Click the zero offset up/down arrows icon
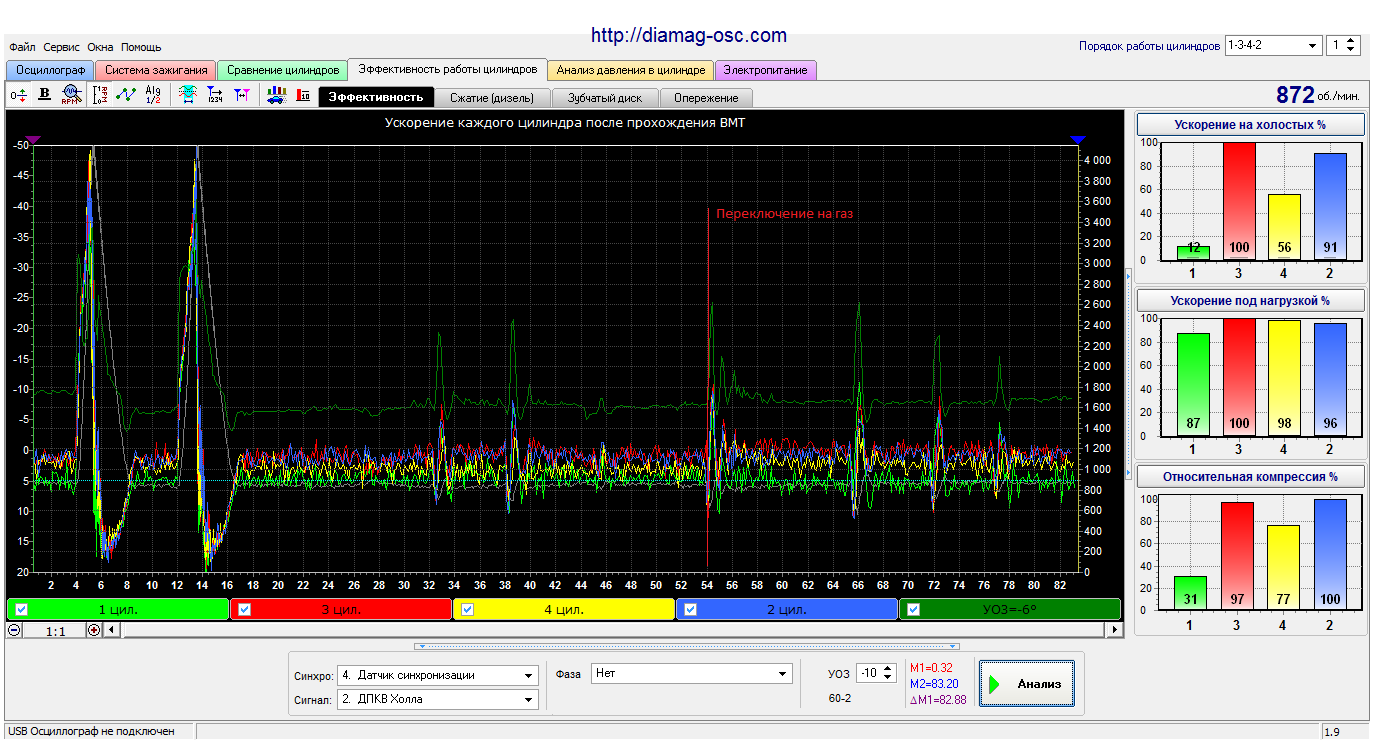Screen dimensions: 1382x744 click(19, 95)
